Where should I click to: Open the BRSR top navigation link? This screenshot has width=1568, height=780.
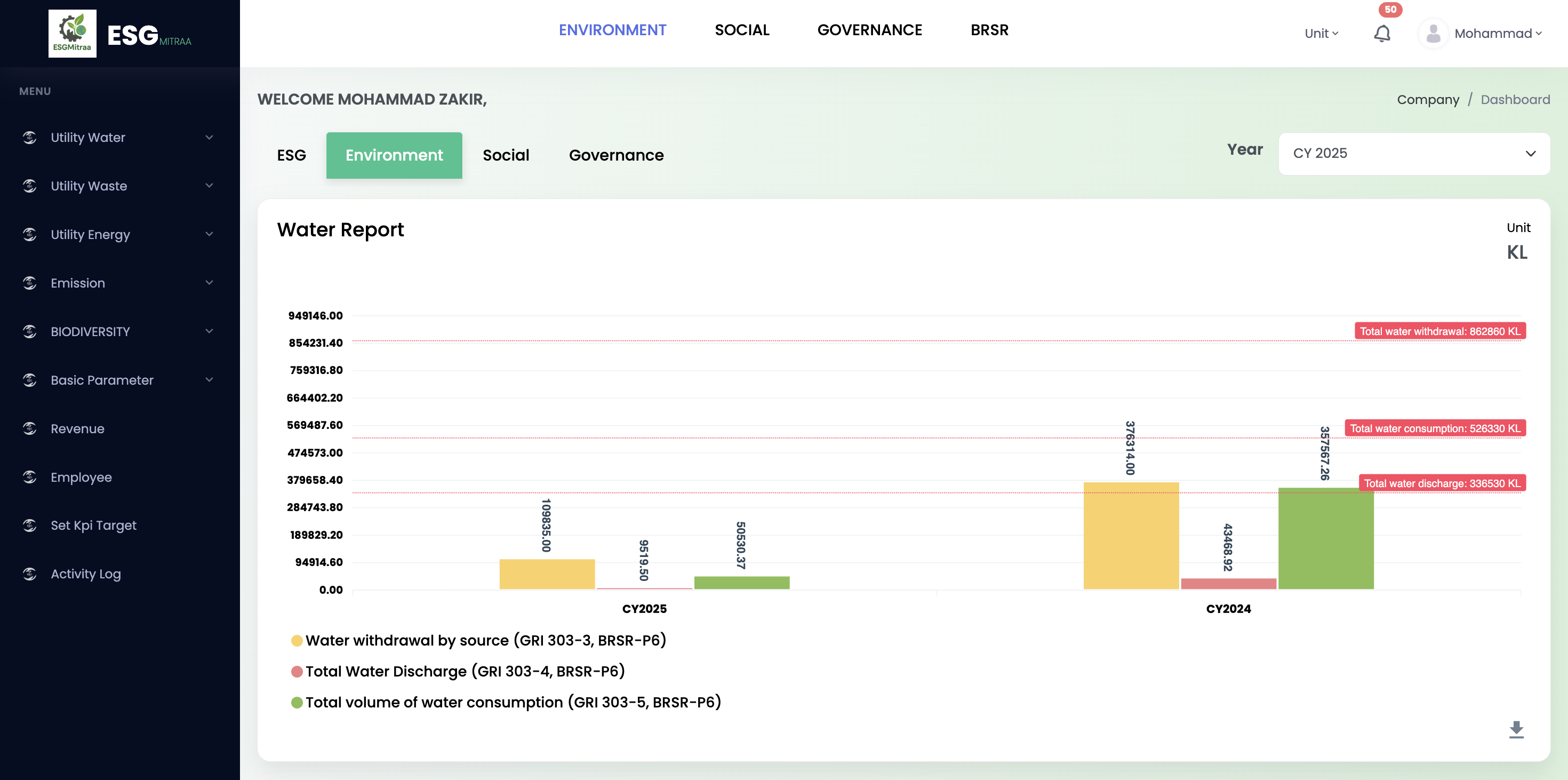tap(989, 30)
